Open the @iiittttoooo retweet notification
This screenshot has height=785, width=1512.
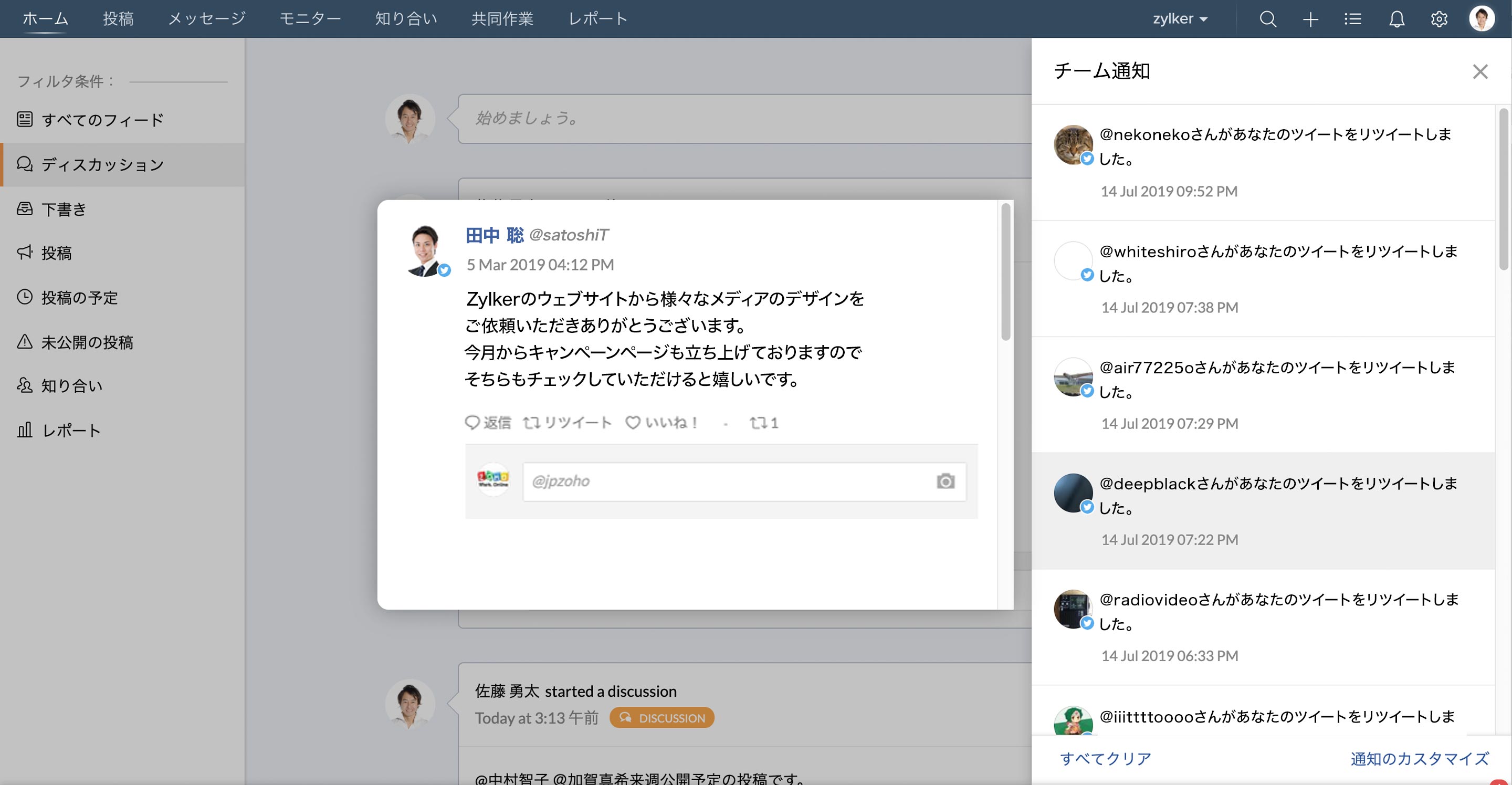click(1263, 711)
